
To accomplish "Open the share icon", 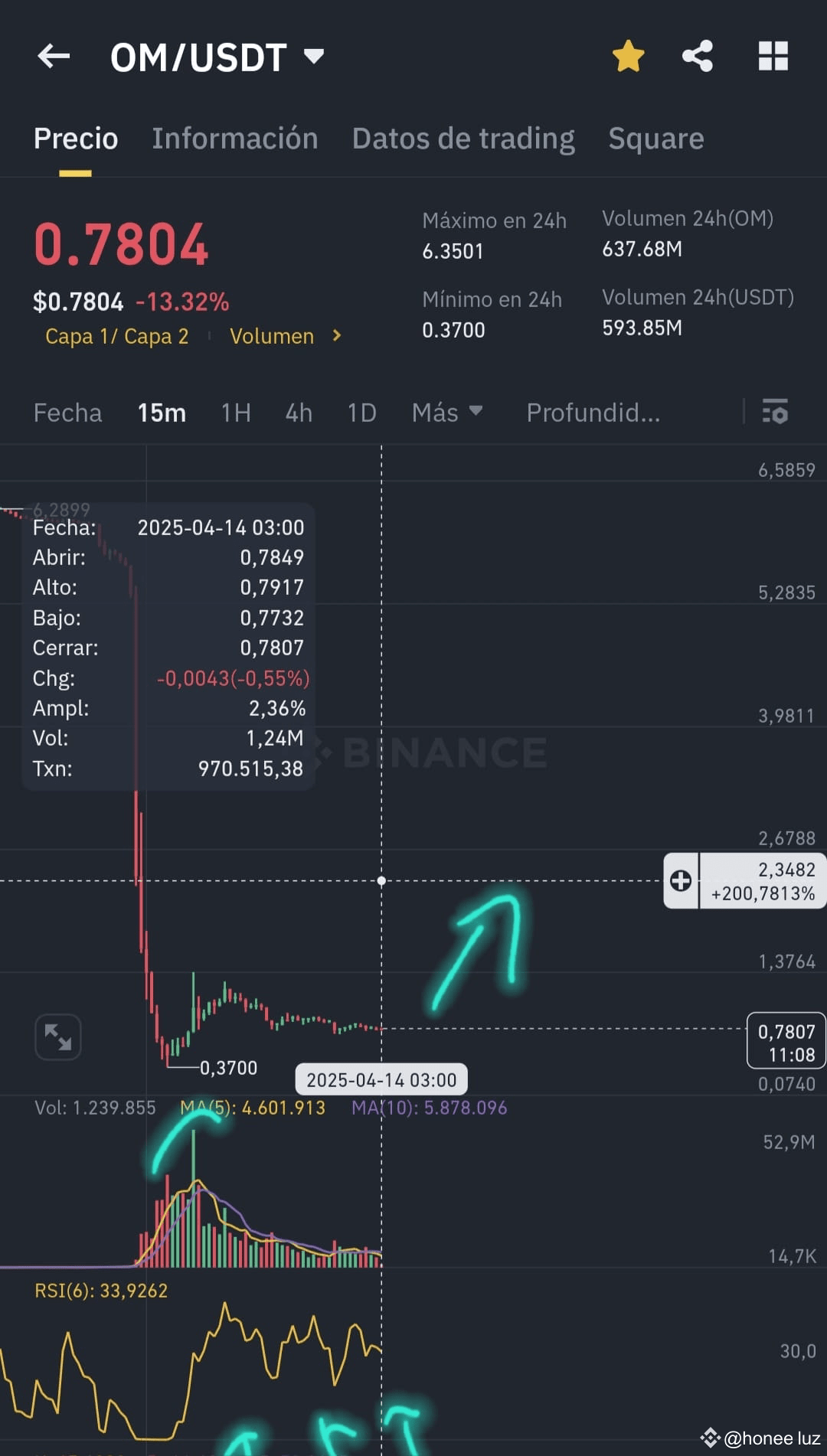I will [x=697, y=56].
